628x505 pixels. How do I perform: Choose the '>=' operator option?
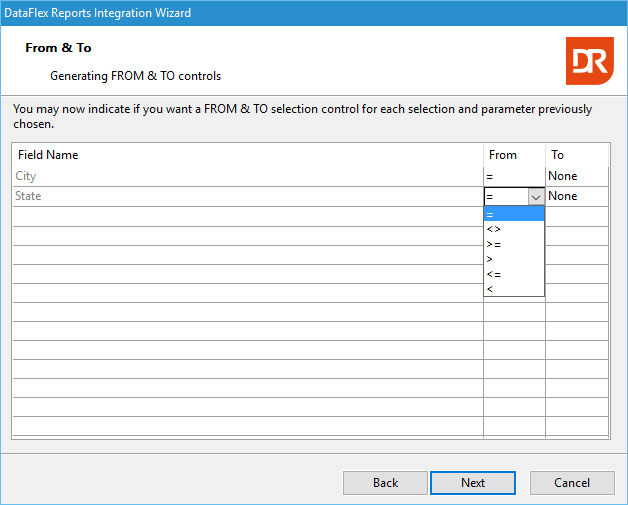pyautogui.click(x=514, y=244)
